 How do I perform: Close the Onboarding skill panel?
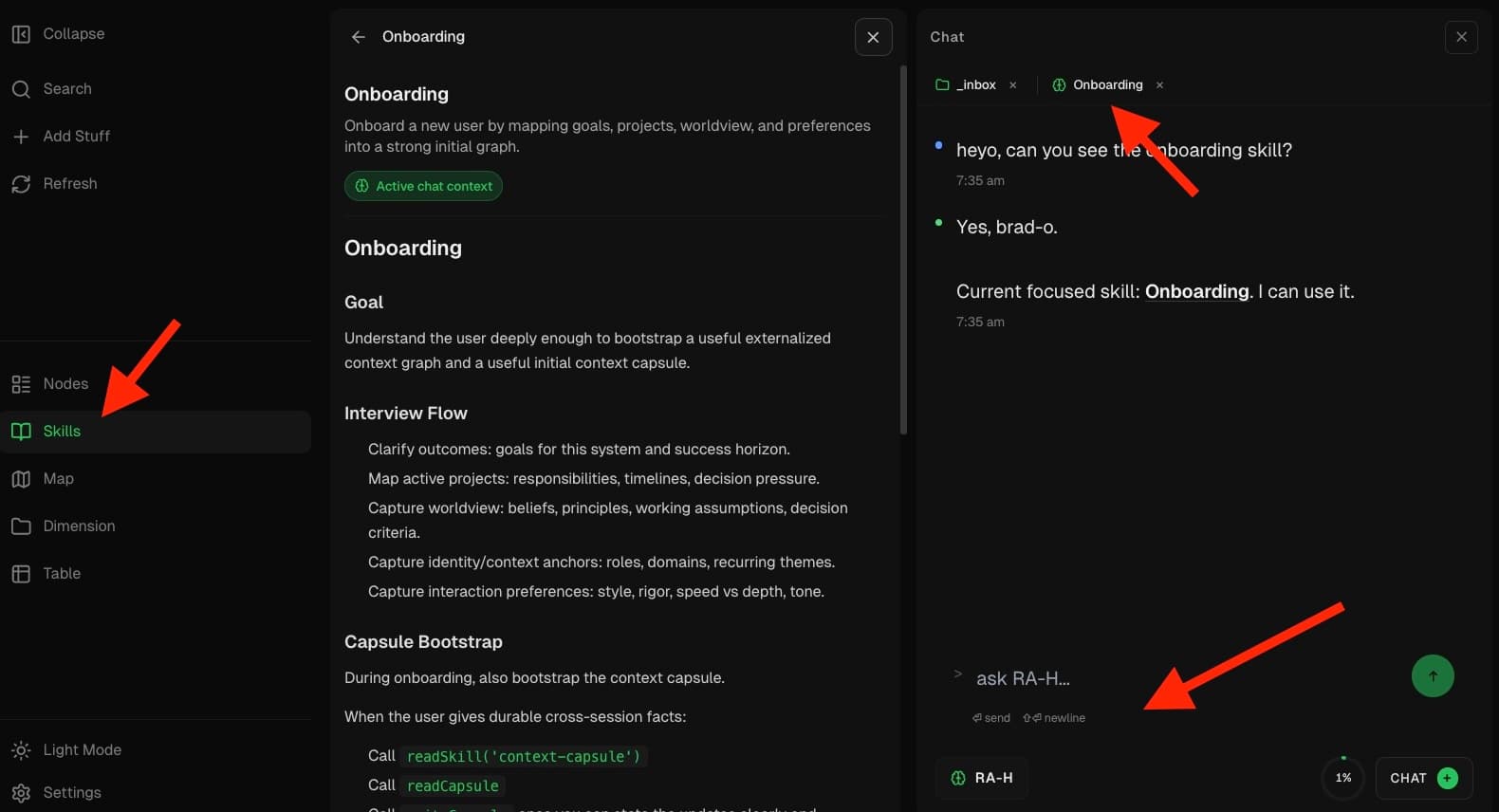pos(873,37)
